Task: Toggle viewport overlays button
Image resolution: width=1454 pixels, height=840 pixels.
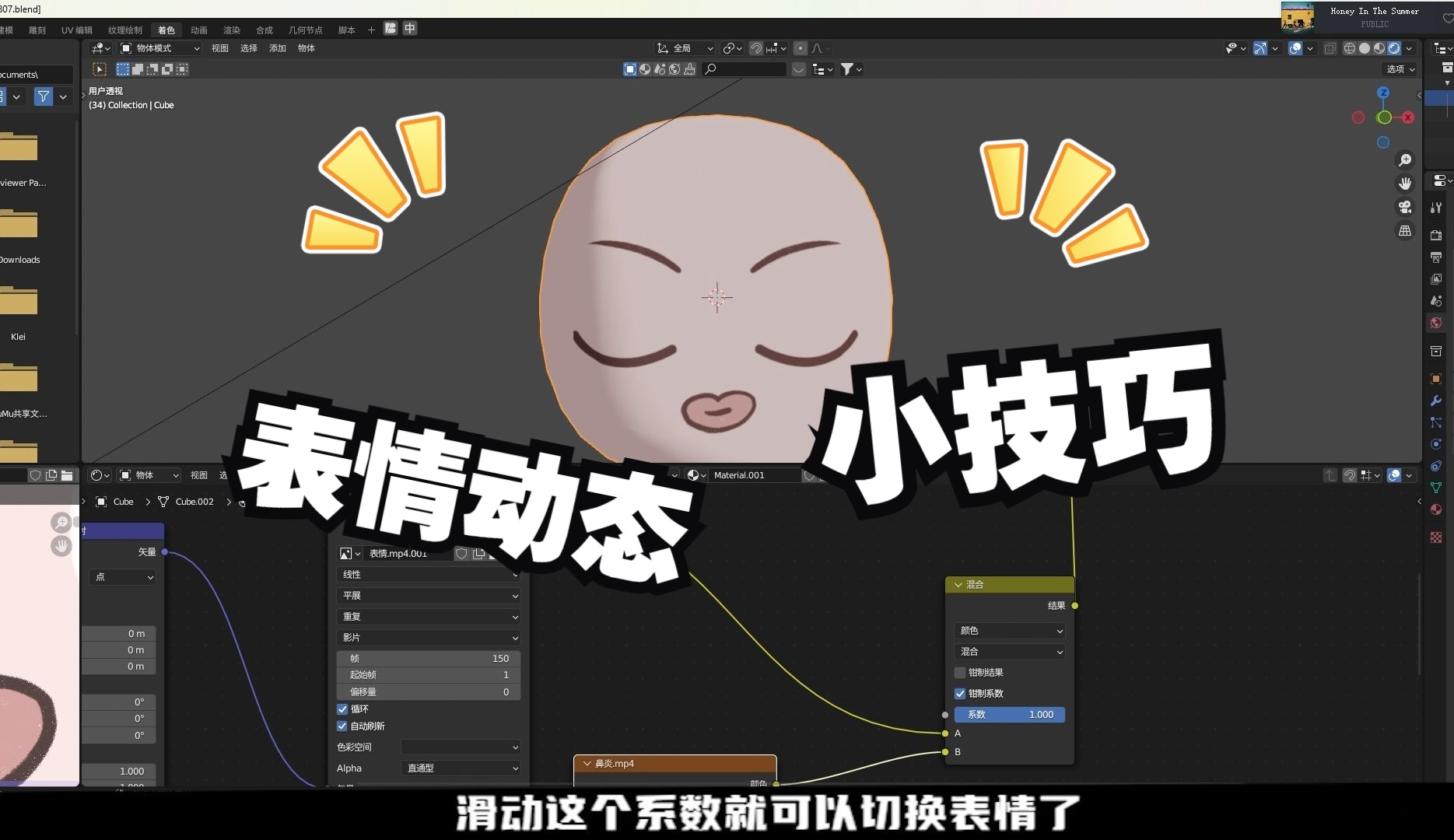Action: coord(1295,48)
